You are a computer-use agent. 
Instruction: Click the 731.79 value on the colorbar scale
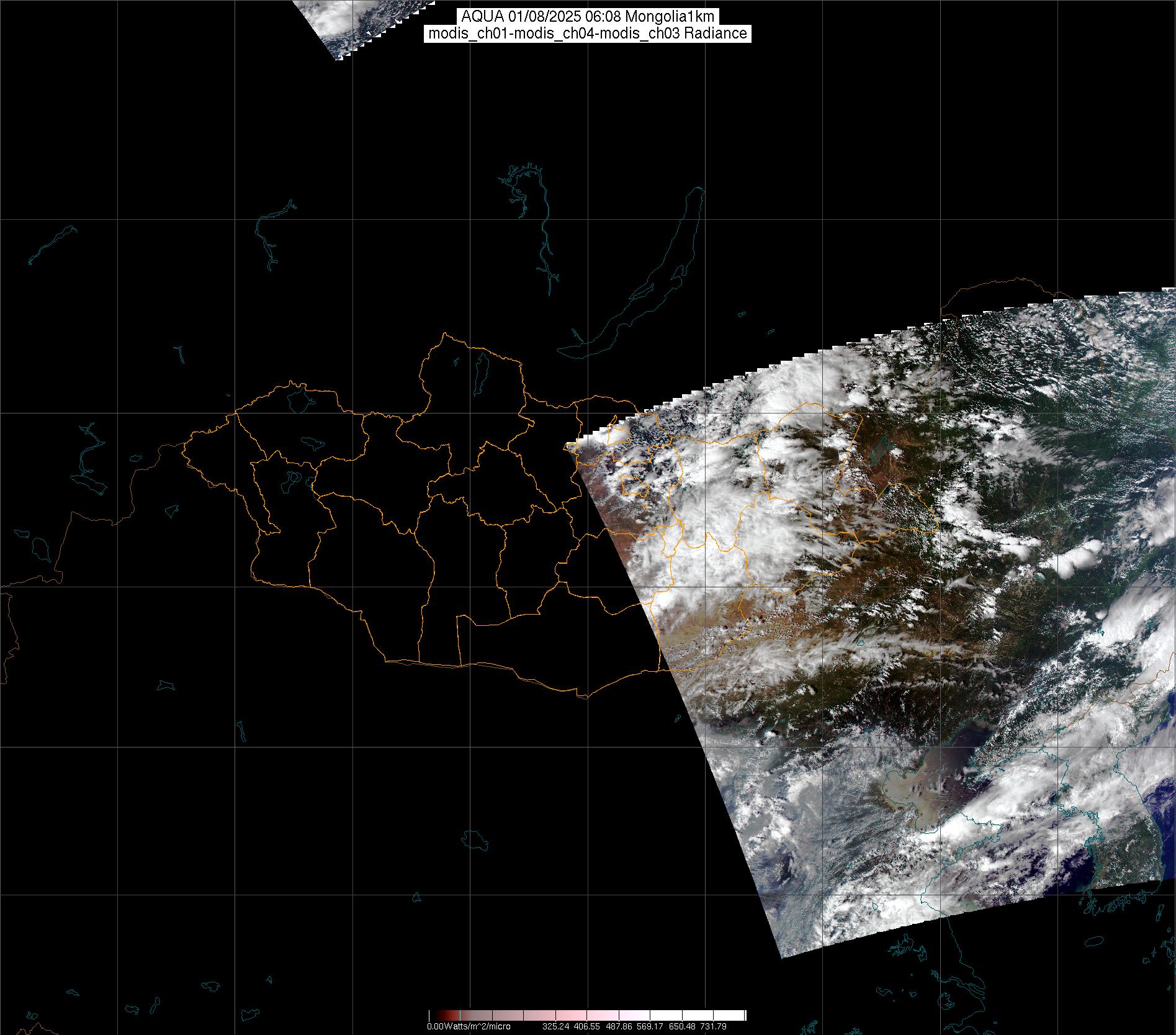pos(714,1027)
